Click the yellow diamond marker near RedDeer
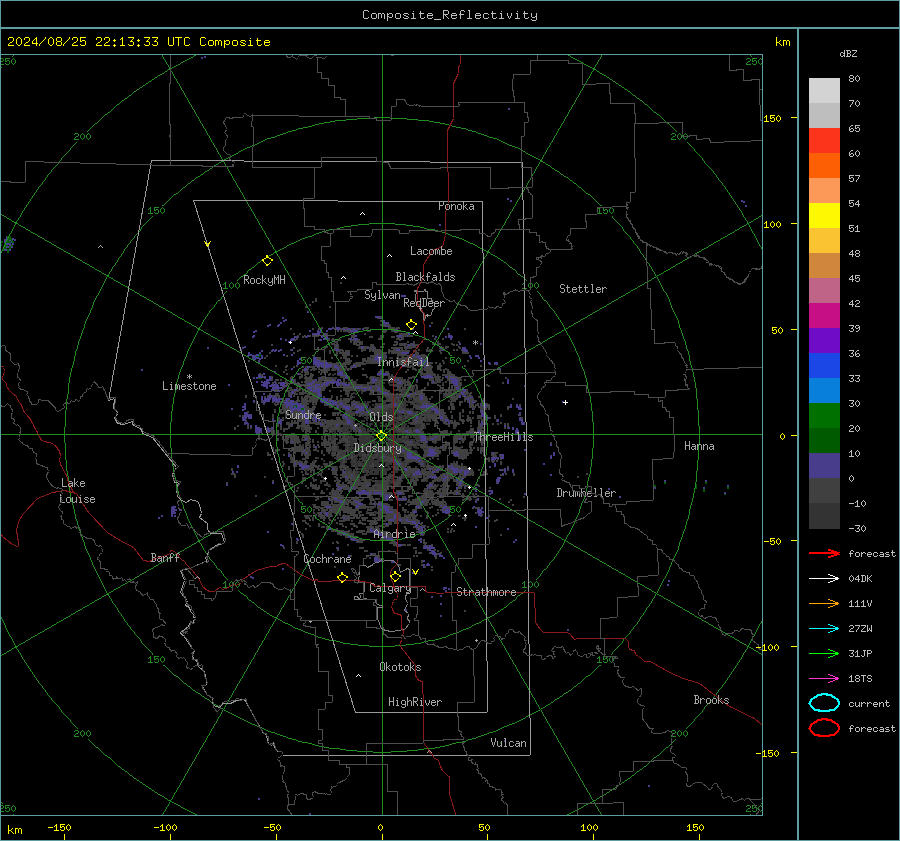Screen dimensions: 900x841 point(411,325)
